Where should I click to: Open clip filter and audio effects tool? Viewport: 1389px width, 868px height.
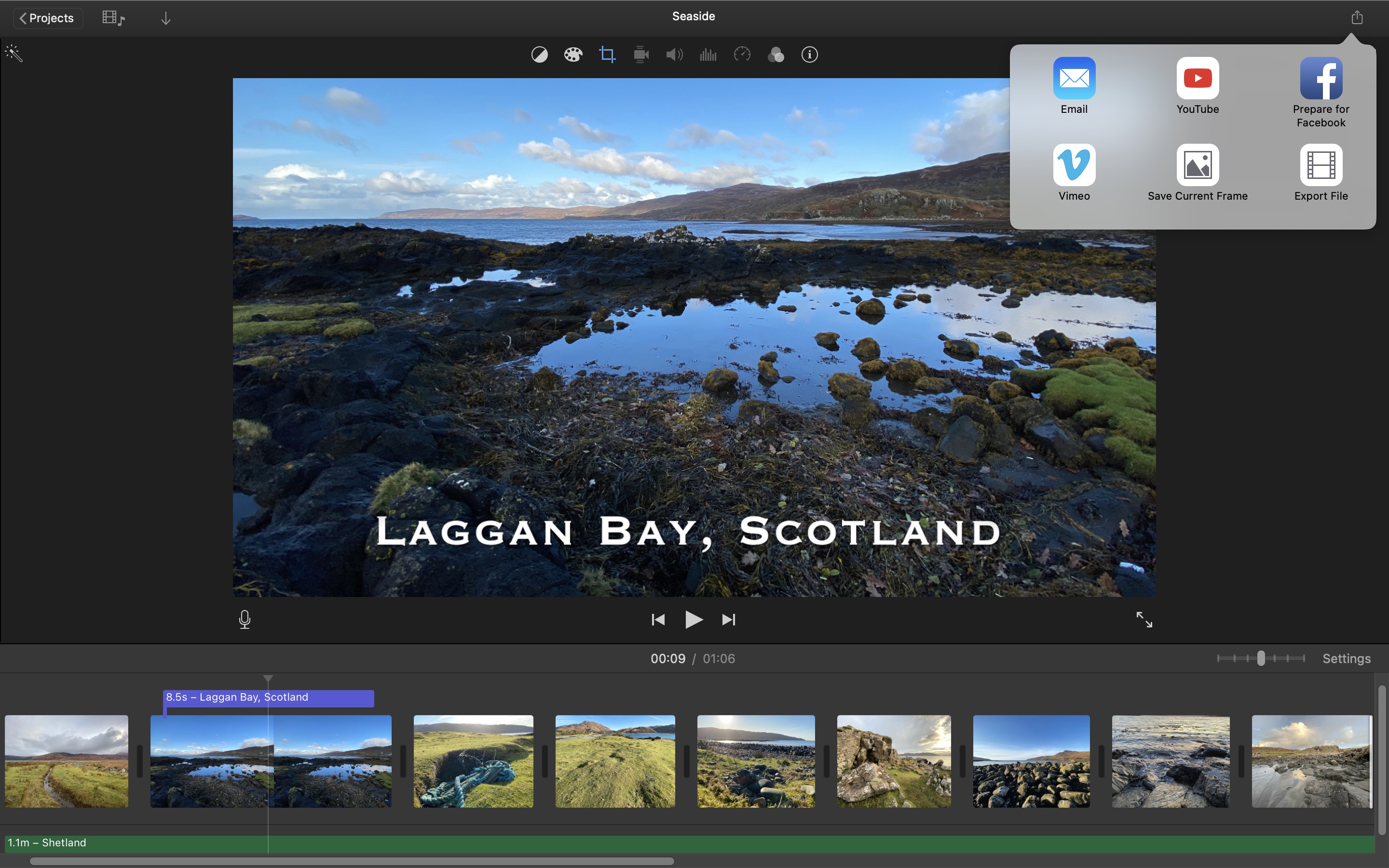click(x=776, y=54)
